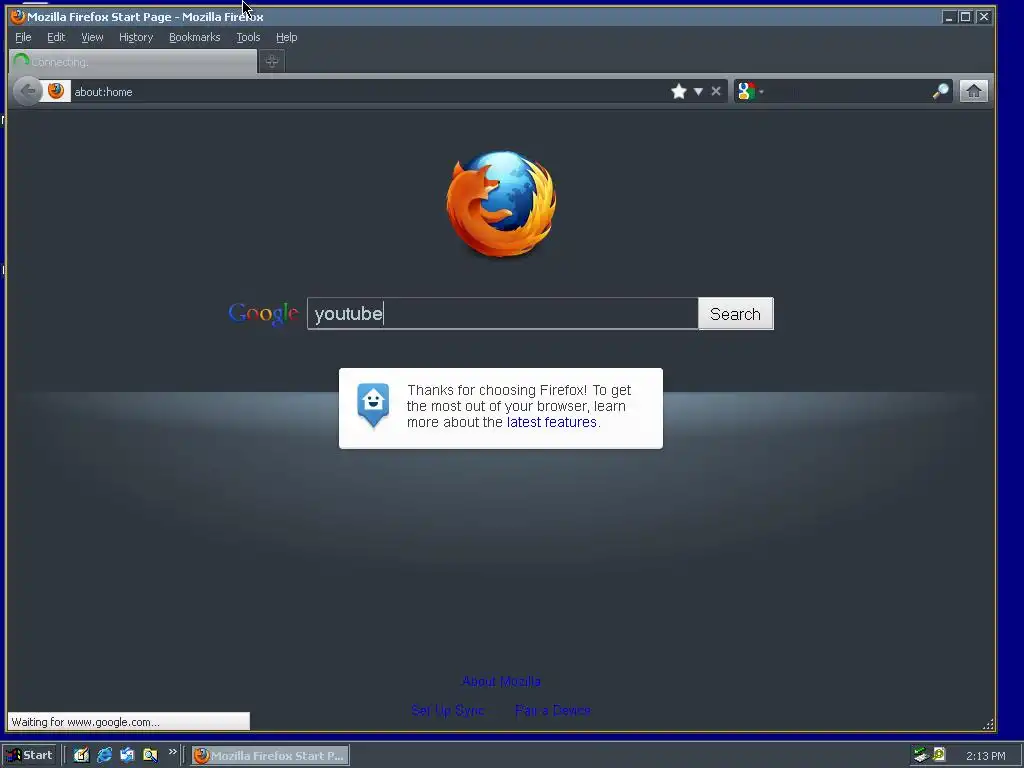
Task: Open the Pair a Device link
Action: pyautogui.click(x=552, y=710)
